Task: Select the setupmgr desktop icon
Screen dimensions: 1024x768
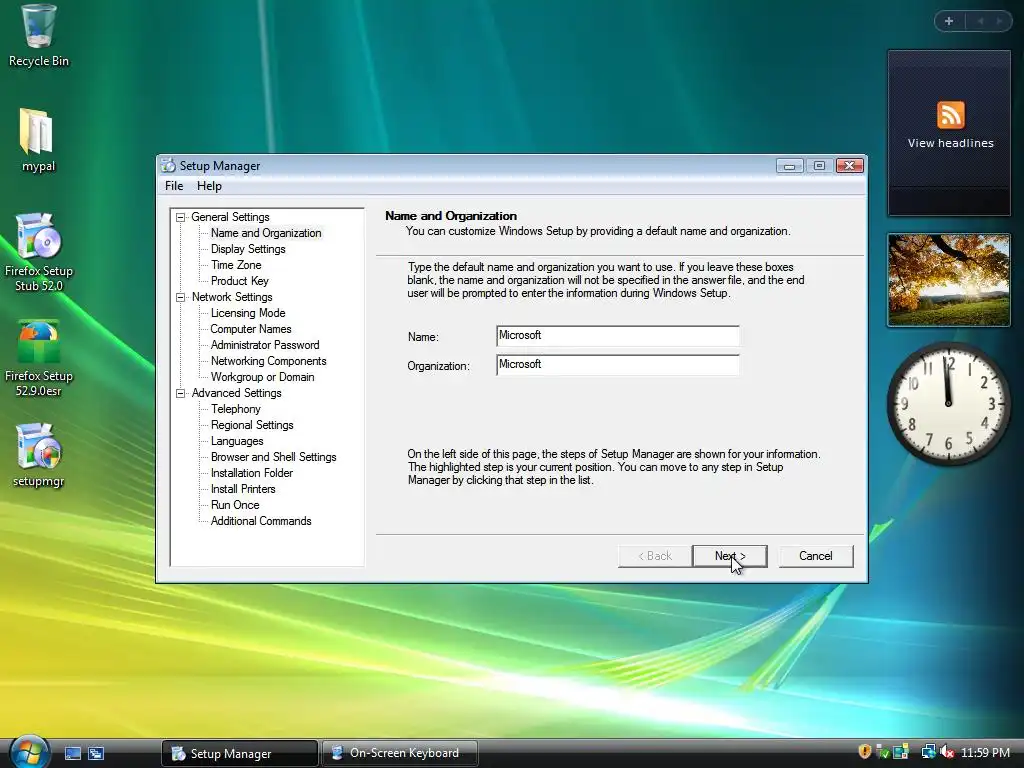Action: (39, 455)
